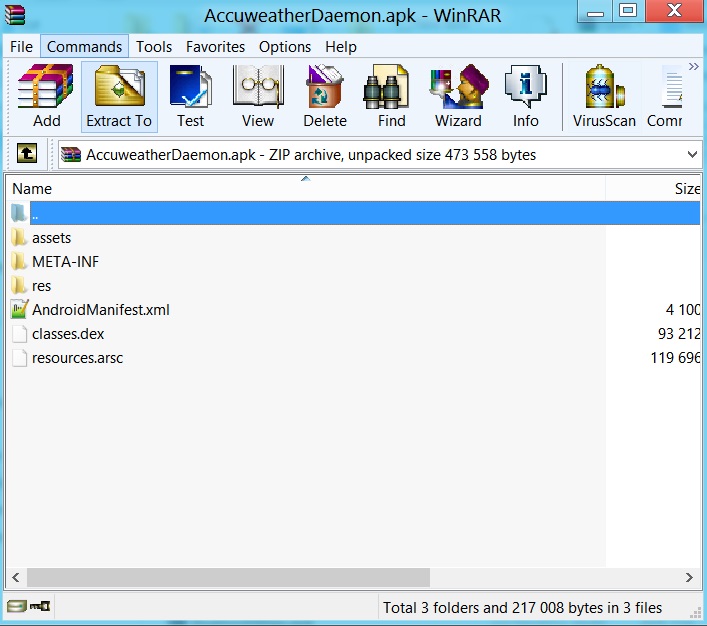Viewport: 707px width, 626px height.
Task: Click the Extract To toolbar icon
Action: point(119,87)
